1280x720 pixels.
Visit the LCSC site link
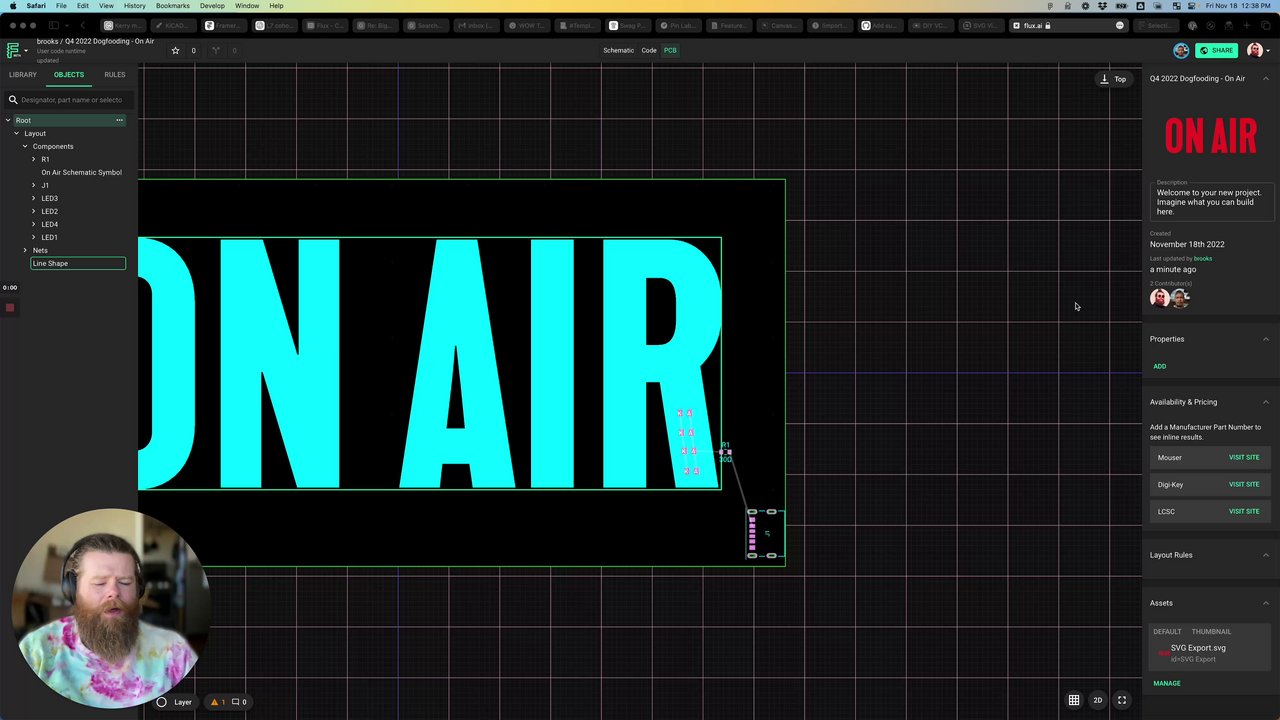pyautogui.click(x=1244, y=512)
